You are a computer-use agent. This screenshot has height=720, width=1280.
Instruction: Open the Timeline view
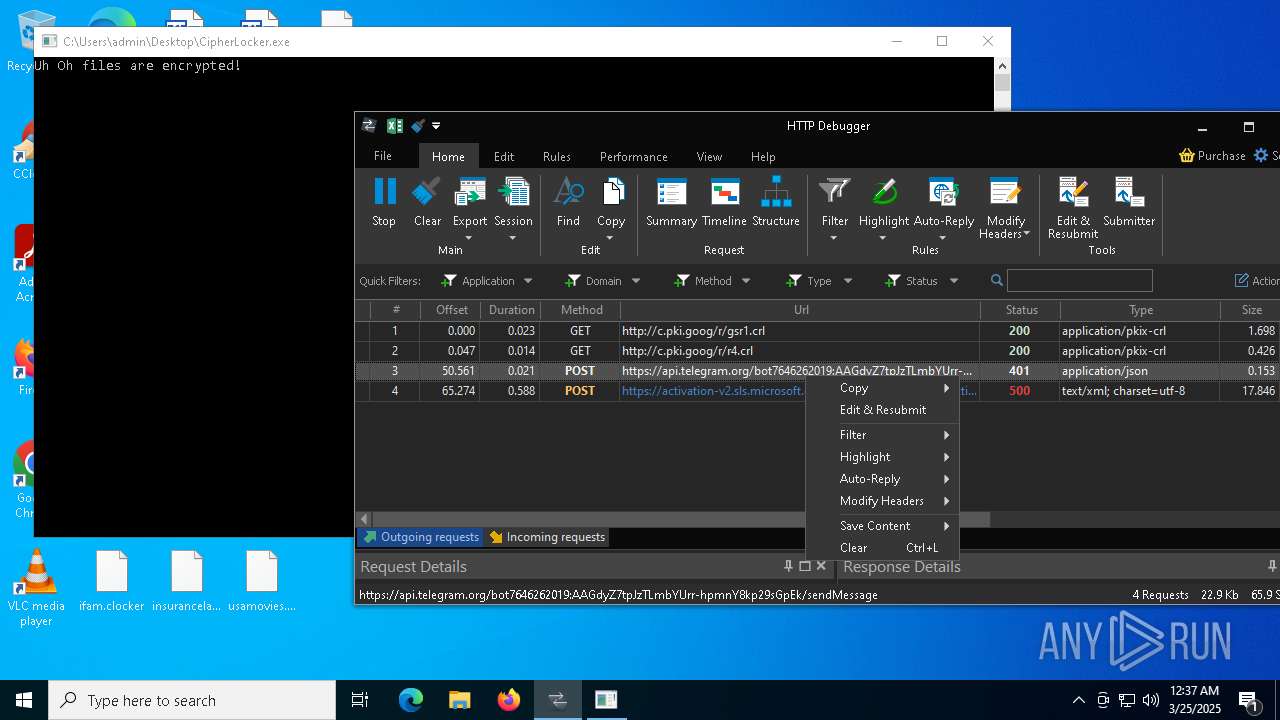point(724,202)
